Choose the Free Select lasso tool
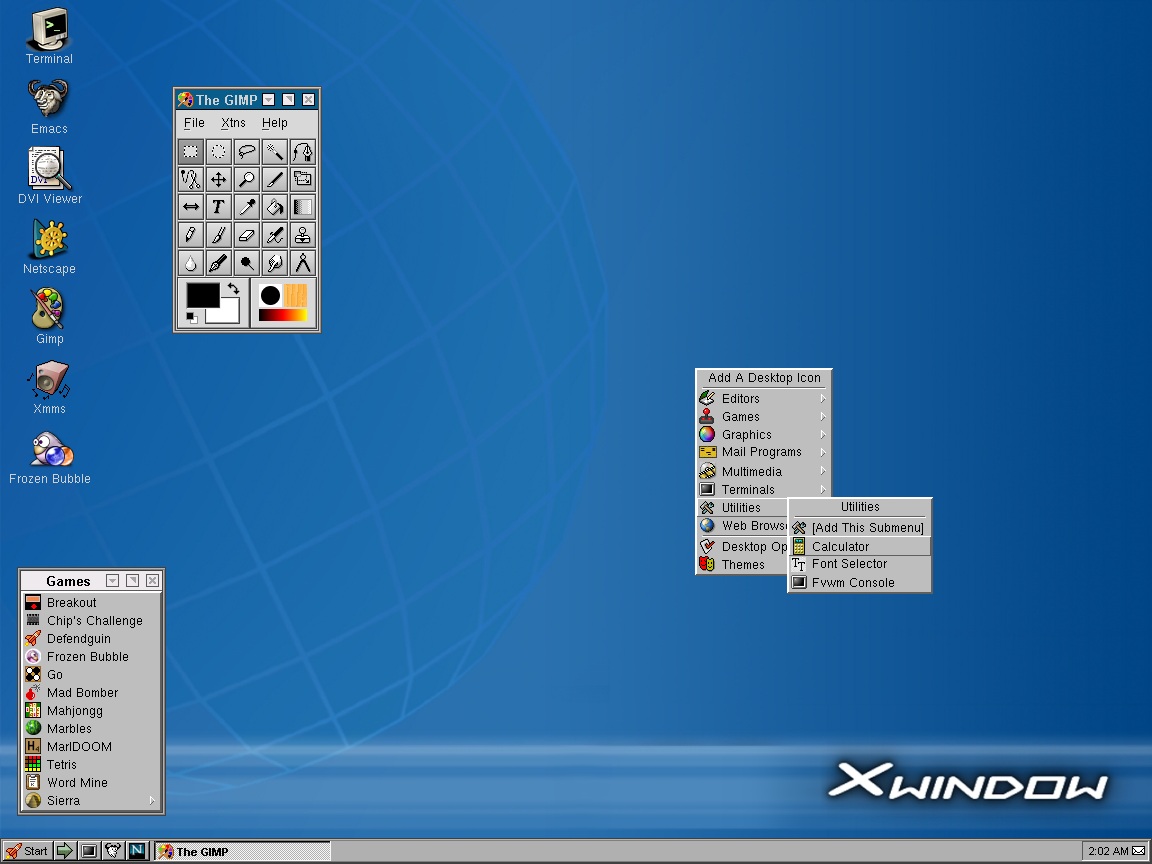The height and width of the screenshot is (864, 1152). click(x=246, y=151)
